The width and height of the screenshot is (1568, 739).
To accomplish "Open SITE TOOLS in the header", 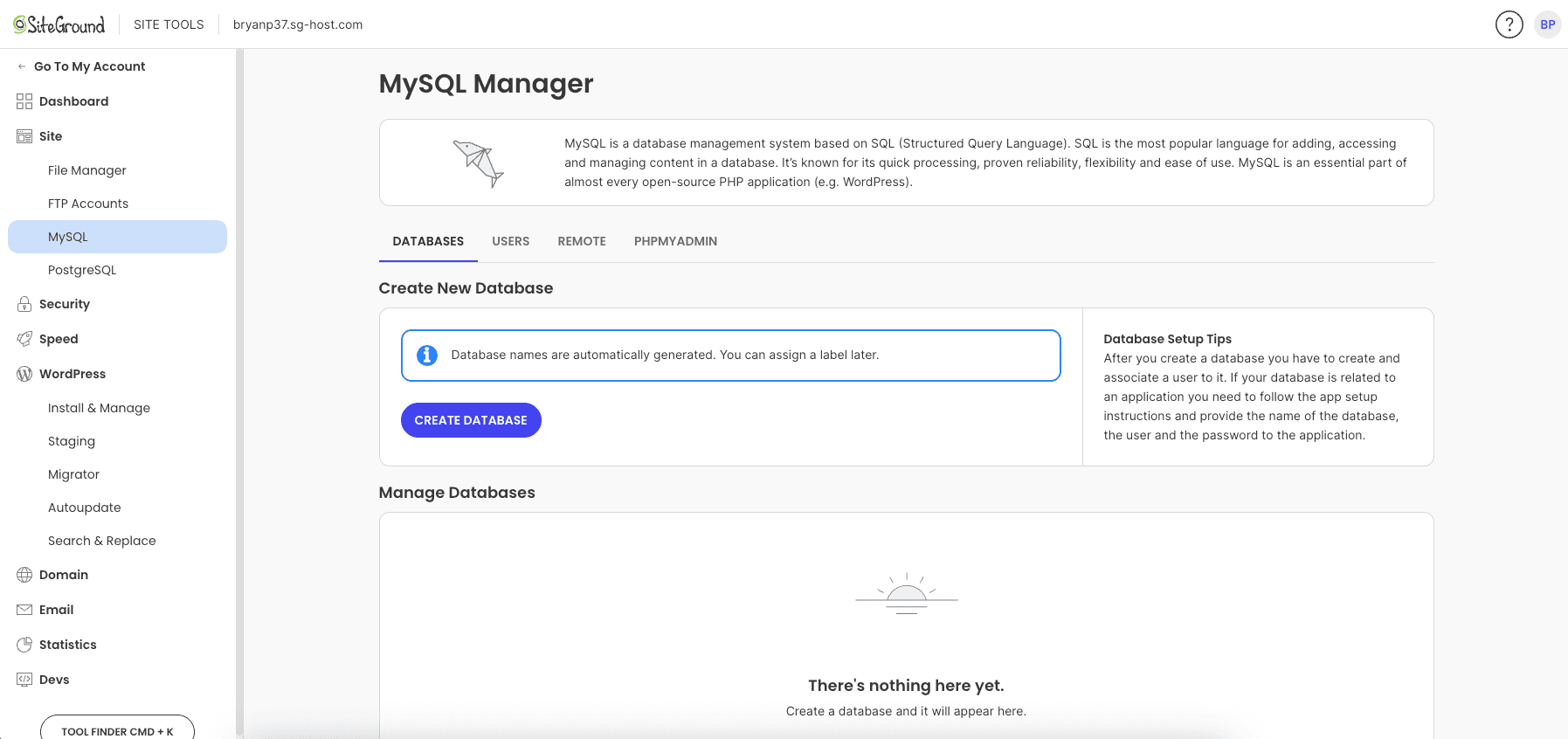I will pos(169,24).
